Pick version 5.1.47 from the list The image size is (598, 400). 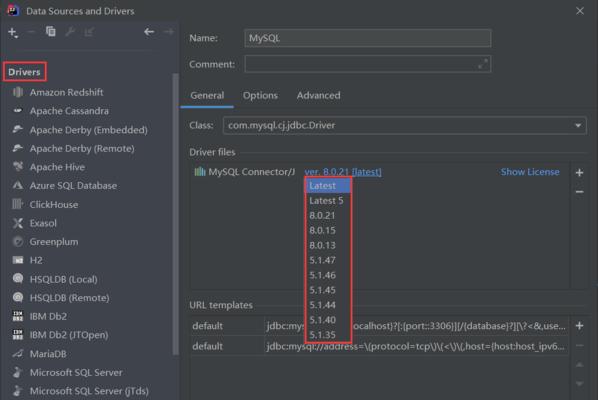click(x=328, y=260)
